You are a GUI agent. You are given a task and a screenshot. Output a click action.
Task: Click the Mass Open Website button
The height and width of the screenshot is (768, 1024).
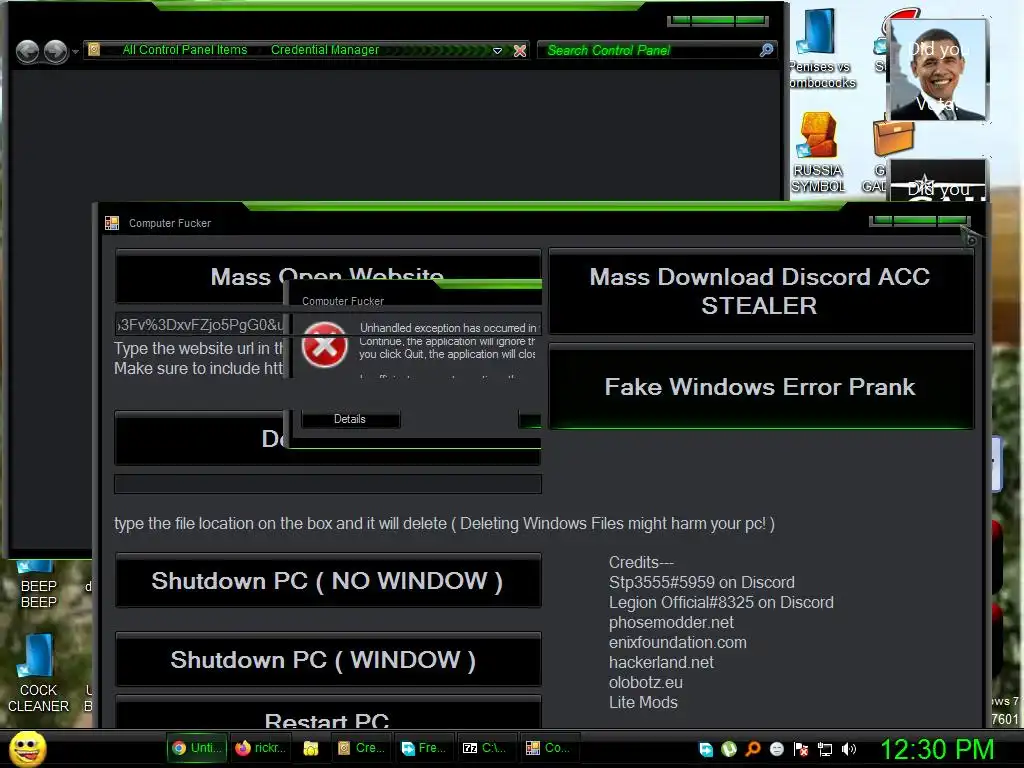pos(328,276)
